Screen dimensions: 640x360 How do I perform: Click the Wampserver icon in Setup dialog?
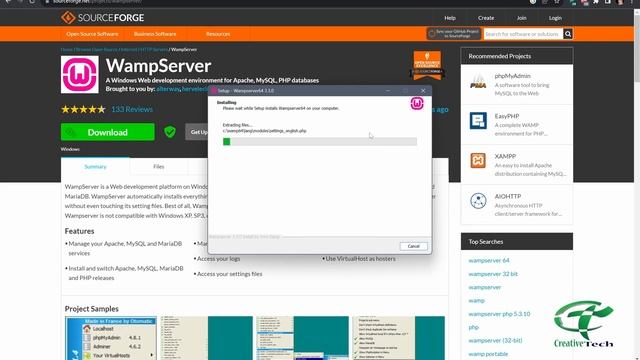pyautogui.click(x=417, y=104)
